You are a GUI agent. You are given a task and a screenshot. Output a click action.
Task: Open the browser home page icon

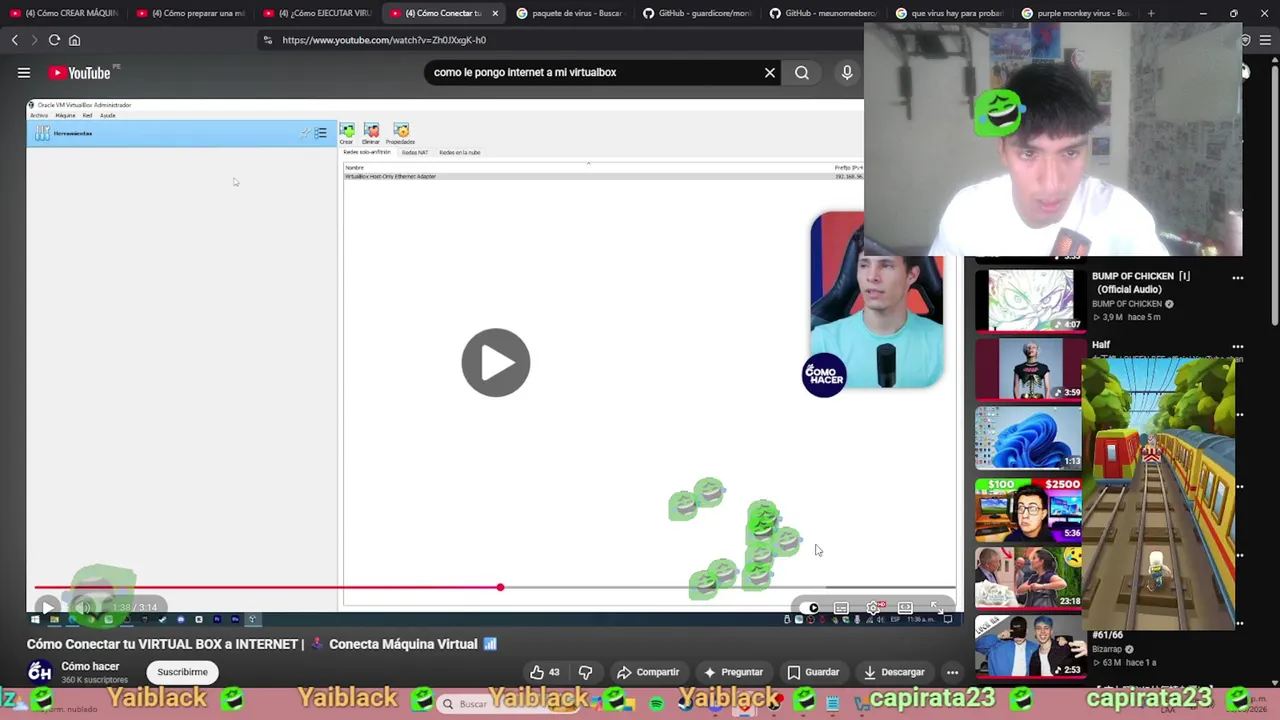pyautogui.click(x=74, y=40)
